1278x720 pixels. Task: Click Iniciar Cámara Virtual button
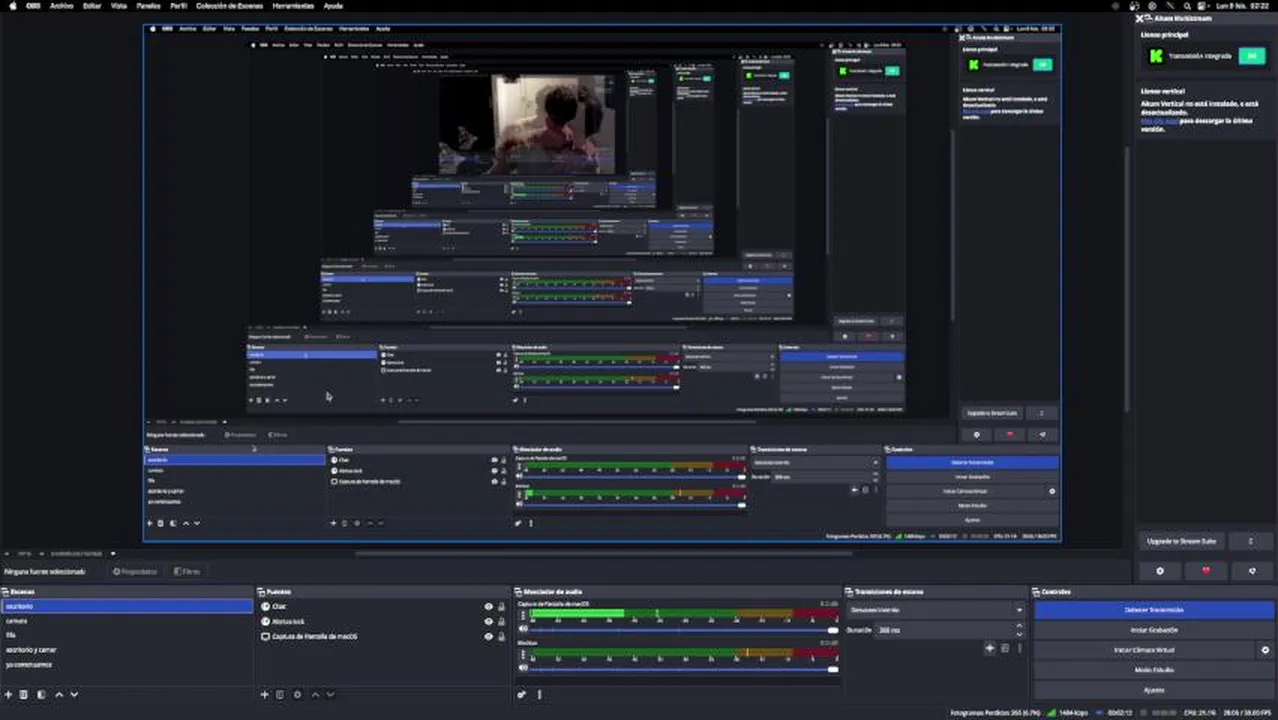tap(1145, 650)
